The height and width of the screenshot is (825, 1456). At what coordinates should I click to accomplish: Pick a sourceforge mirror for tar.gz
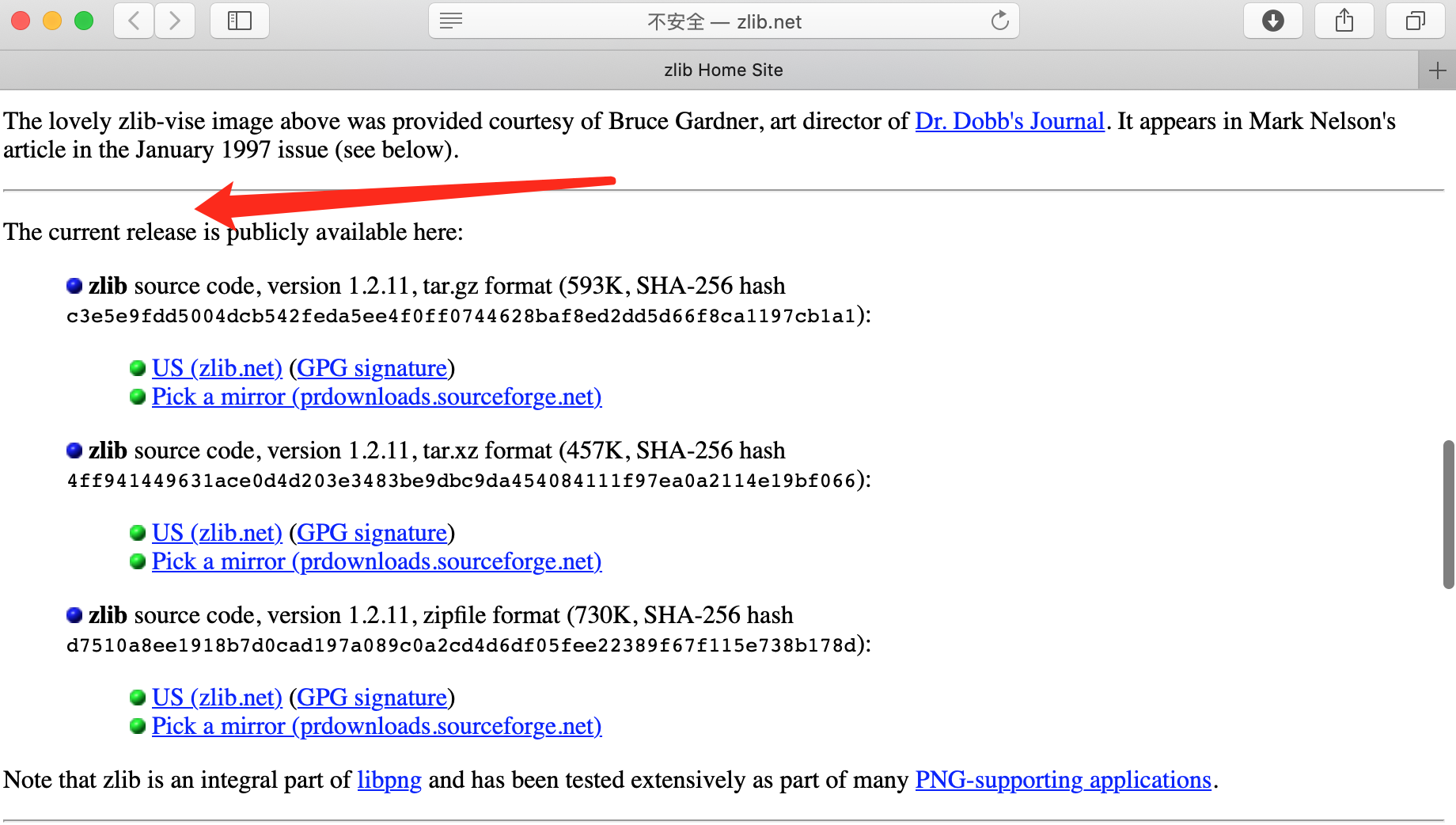coord(377,397)
